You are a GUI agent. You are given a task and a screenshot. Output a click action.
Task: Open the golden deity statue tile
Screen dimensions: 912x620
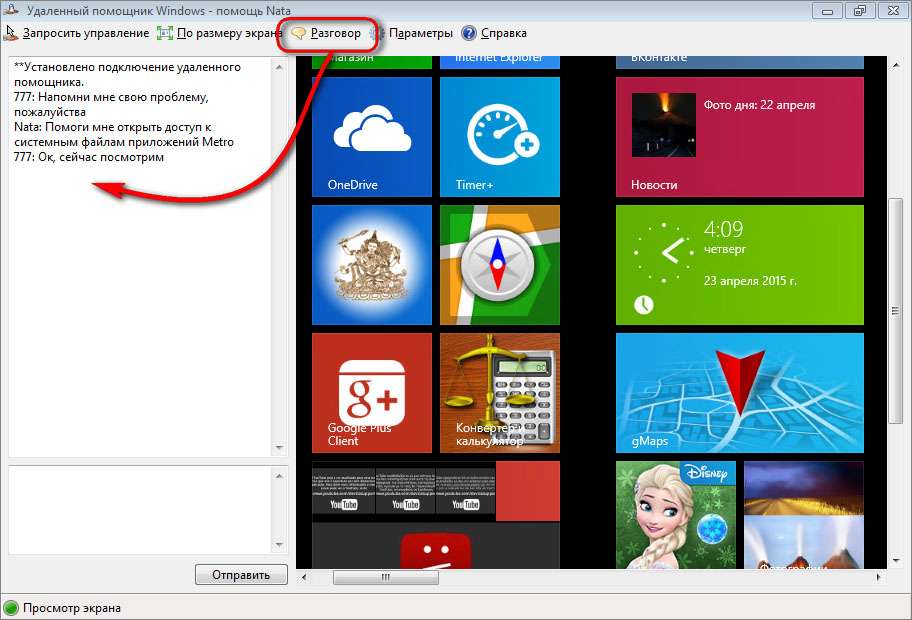tap(372, 265)
